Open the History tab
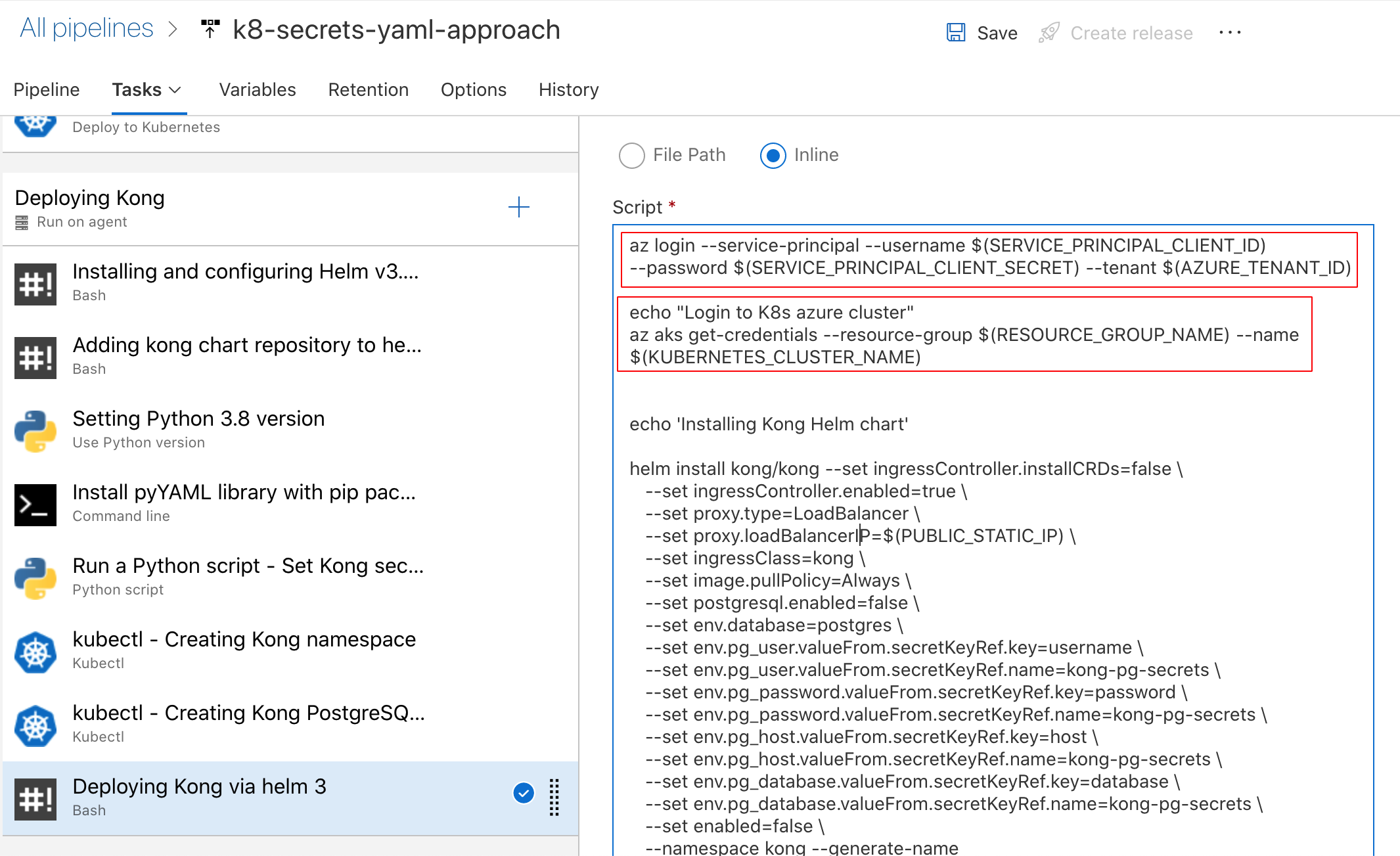This screenshot has width=1400, height=856. 568,88
